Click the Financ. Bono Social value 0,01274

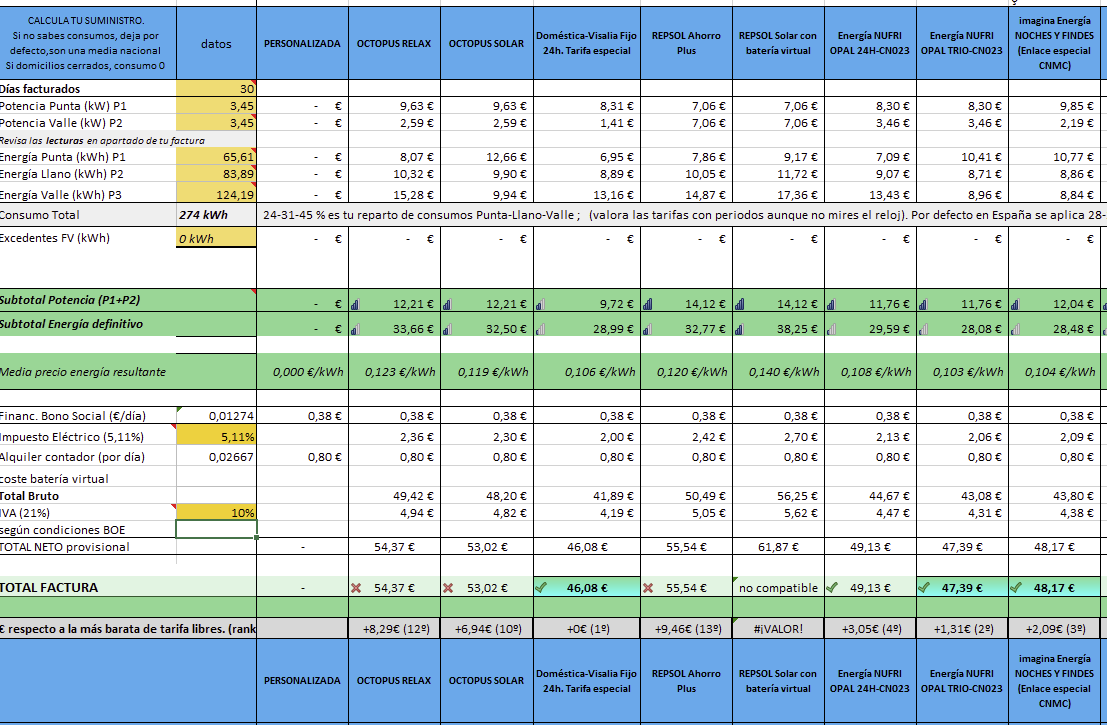tap(216, 416)
